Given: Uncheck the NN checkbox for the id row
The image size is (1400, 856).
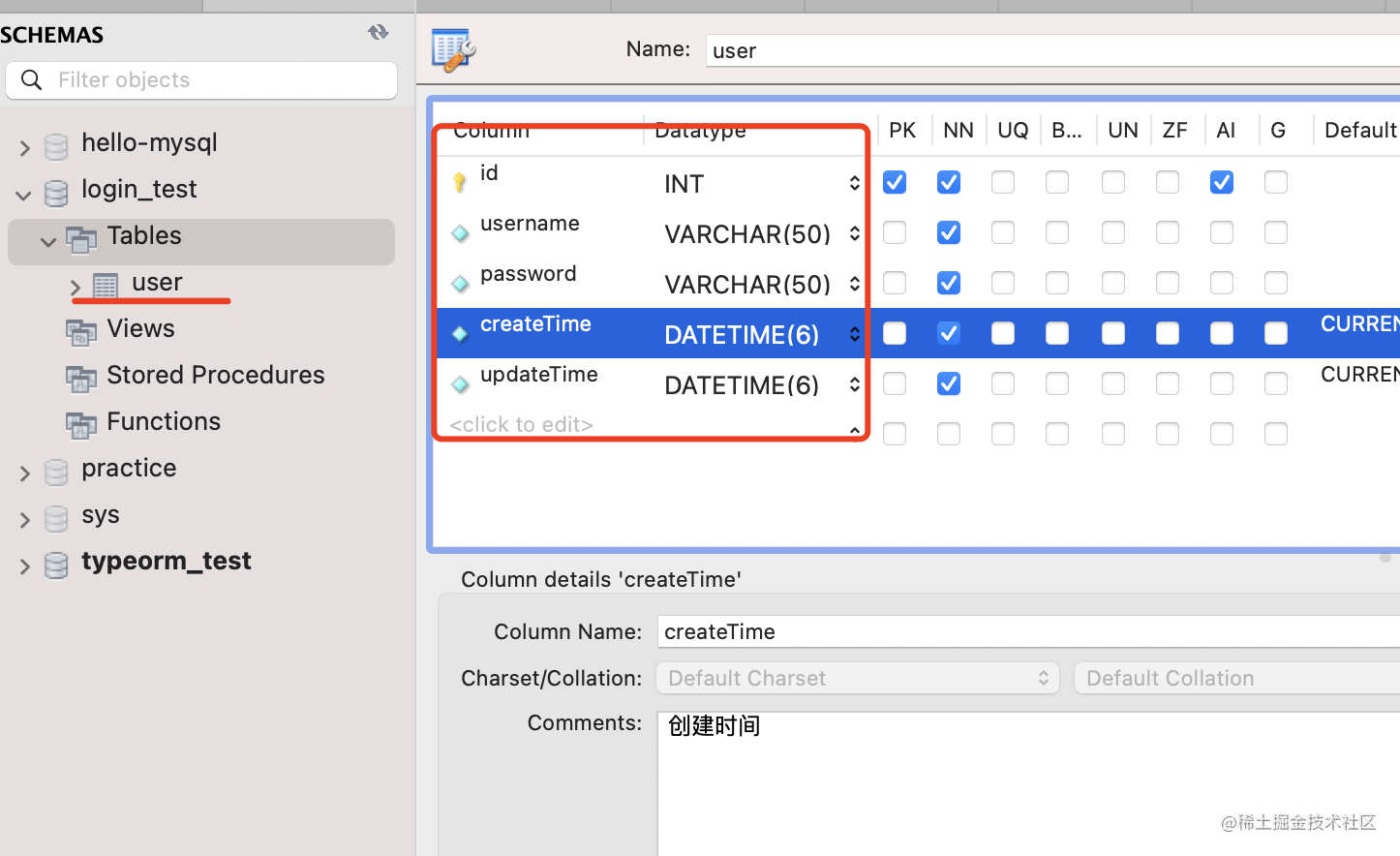Looking at the screenshot, I should 949,182.
